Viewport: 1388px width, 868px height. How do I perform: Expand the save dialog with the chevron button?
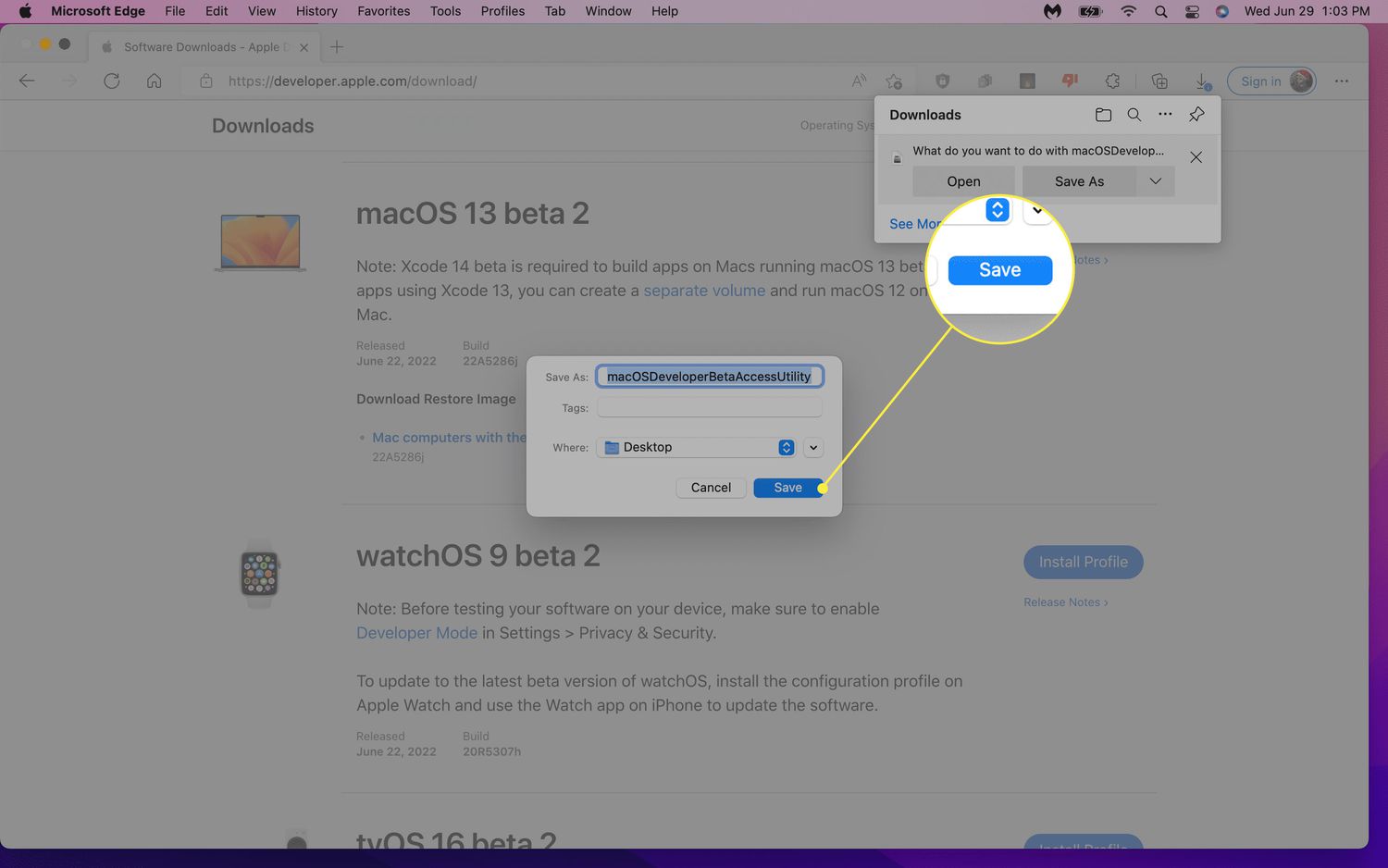pos(813,448)
